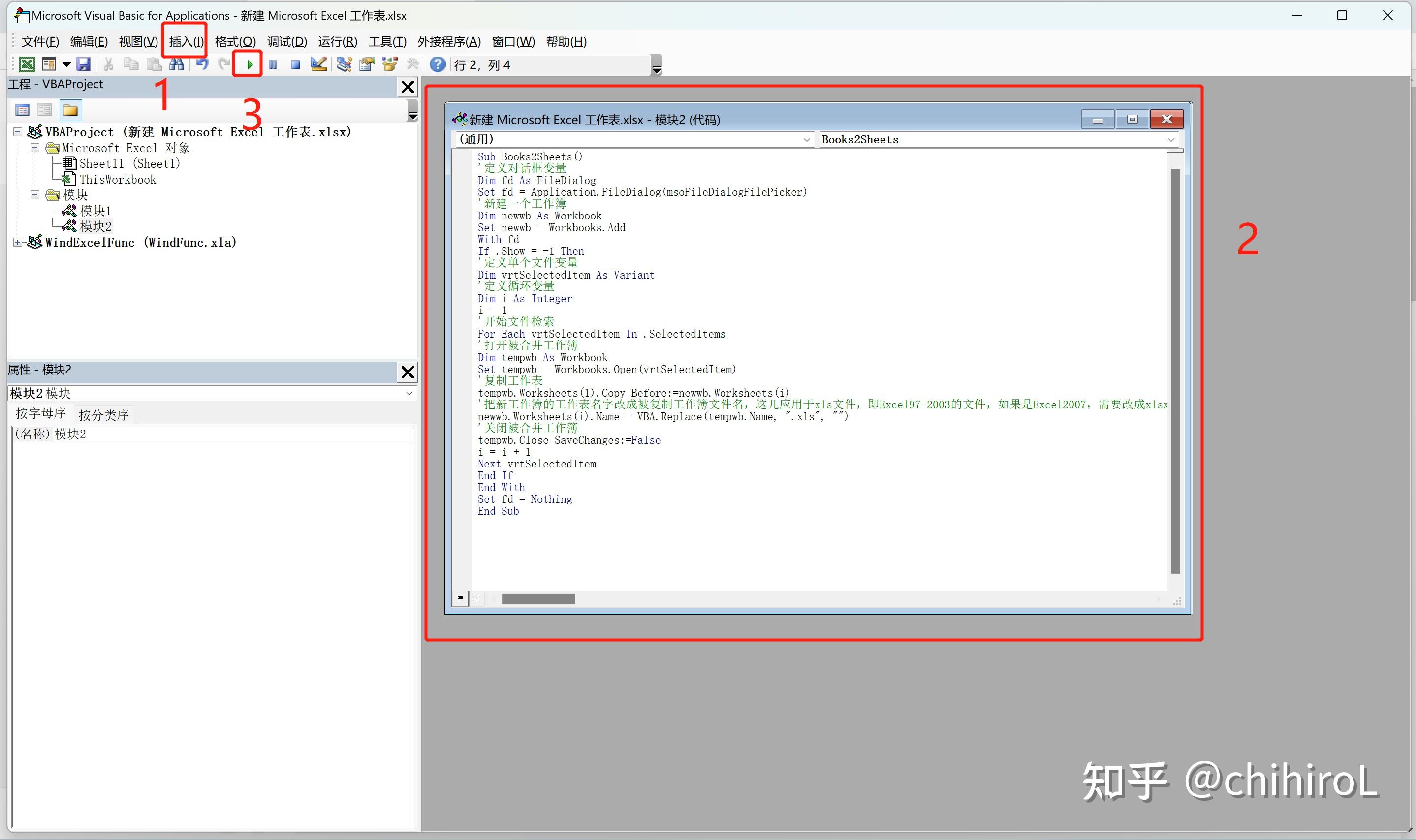1416x840 pixels.
Task: Click the code window horizontal scrollbar thumb
Action: click(538, 599)
